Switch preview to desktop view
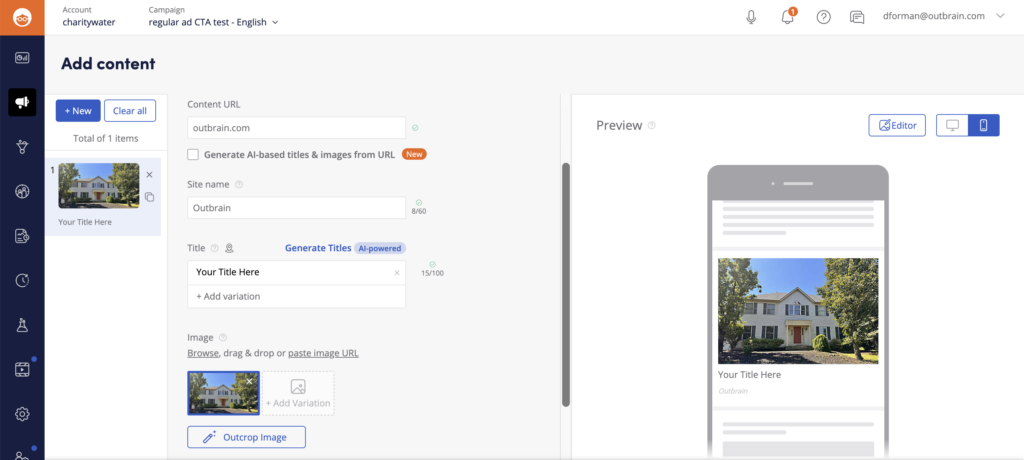Image resolution: width=1024 pixels, height=460 pixels. (952, 125)
